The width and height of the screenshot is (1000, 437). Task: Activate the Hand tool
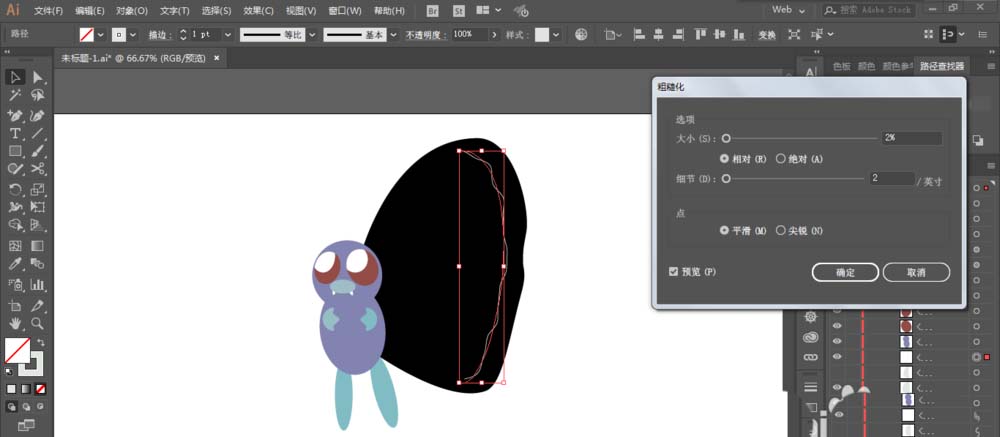[x=15, y=323]
